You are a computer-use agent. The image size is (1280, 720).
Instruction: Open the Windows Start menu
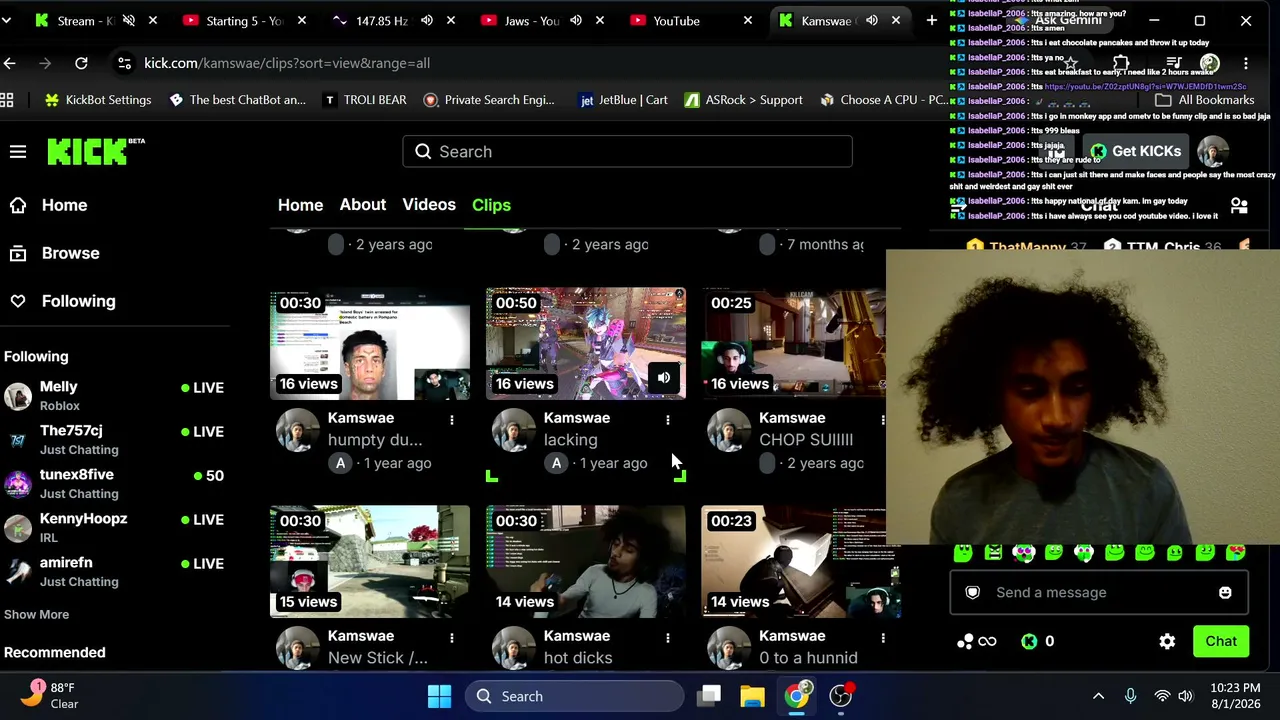coord(439,696)
